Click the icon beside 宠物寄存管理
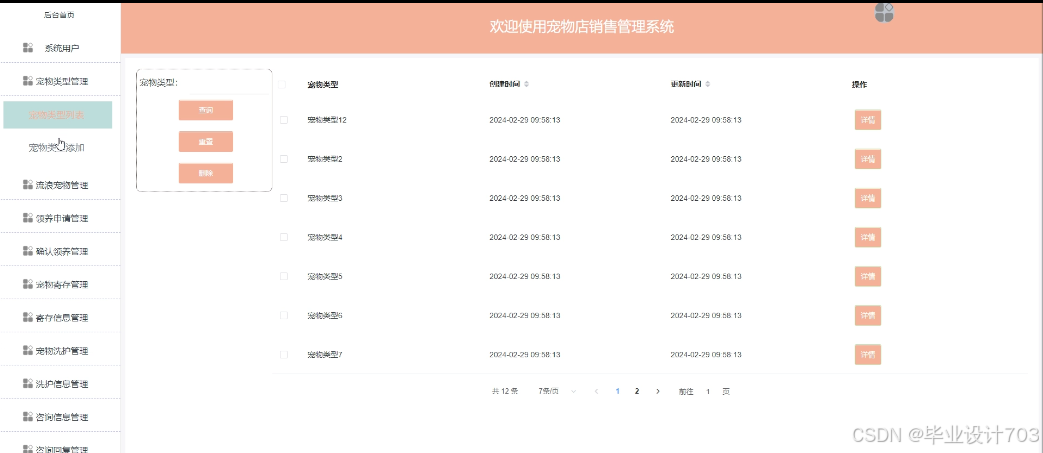This screenshot has height=453, width=1043. (x=28, y=284)
